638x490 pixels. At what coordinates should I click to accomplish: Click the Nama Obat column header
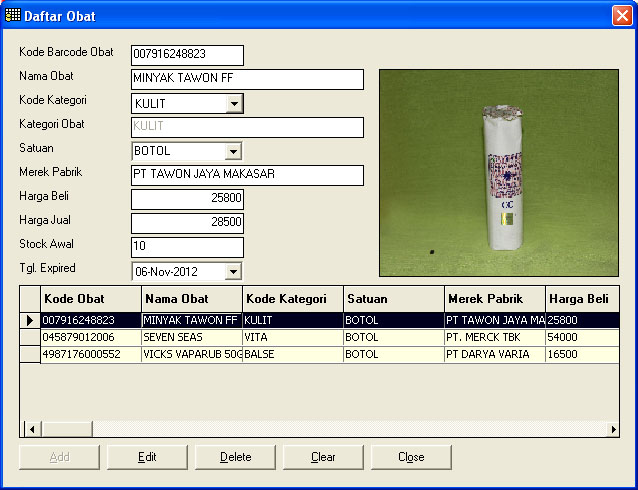coord(192,299)
